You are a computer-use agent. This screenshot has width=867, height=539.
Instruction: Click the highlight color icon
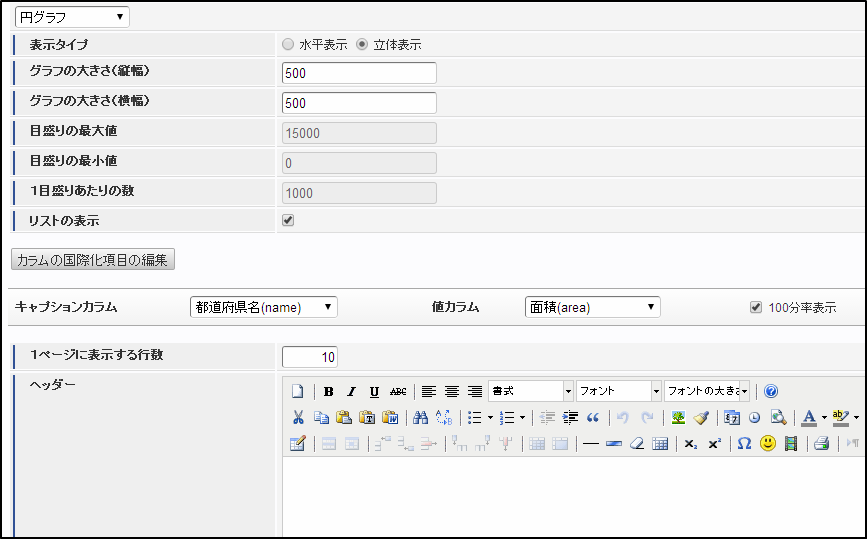coord(840,417)
